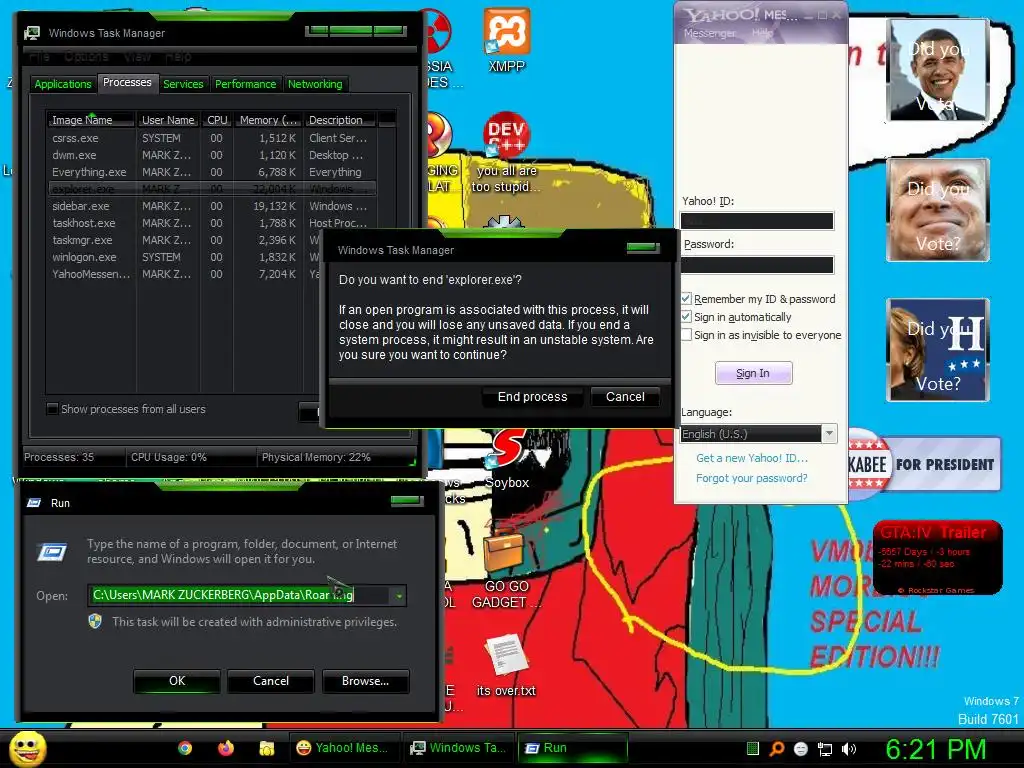1024x768 pixels.
Task: Open the network tray icon
Action: [x=825, y=749]
